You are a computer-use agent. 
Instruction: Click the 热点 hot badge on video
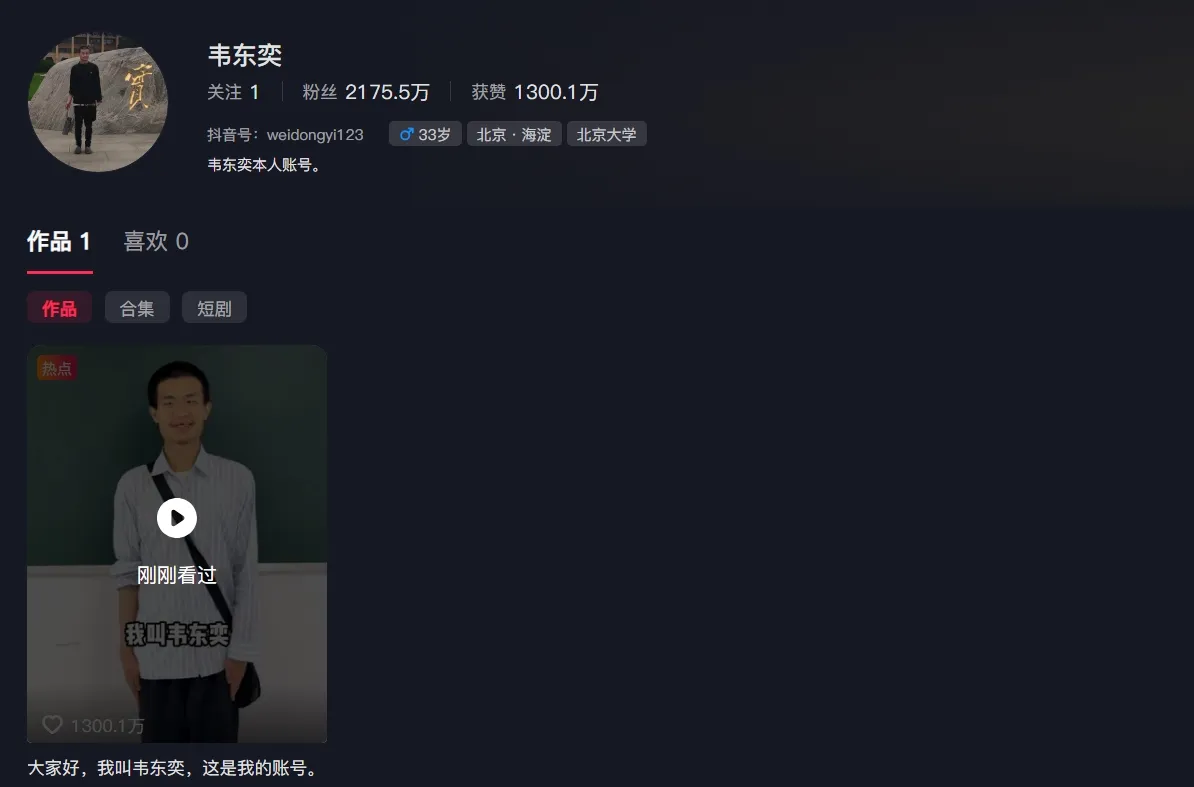57,369
